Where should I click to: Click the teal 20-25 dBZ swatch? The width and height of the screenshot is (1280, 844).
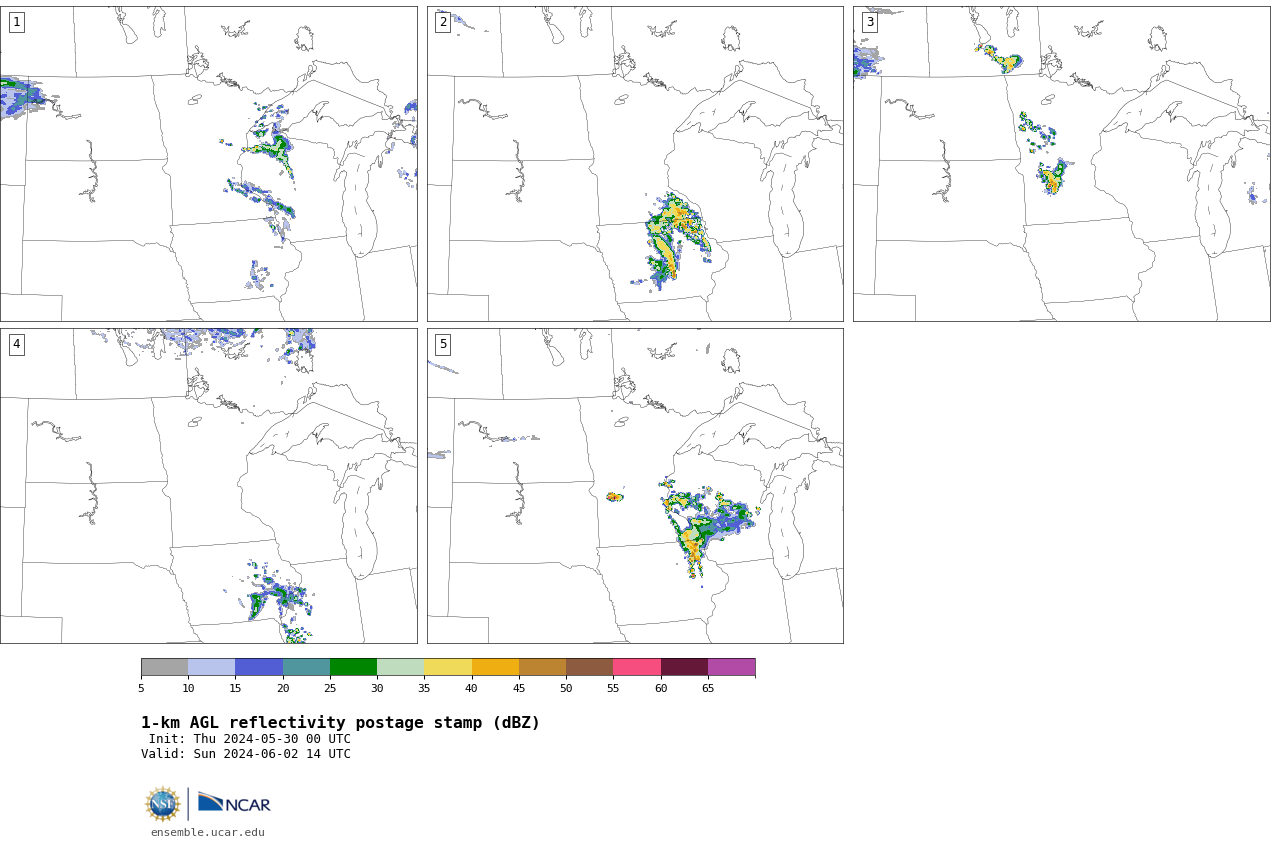(x=306, y=667)
